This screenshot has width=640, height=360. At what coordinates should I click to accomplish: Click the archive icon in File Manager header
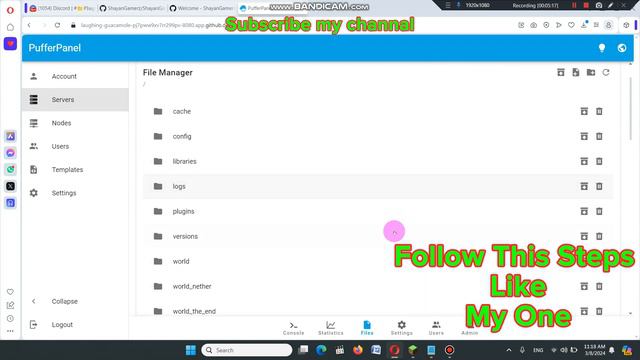pos(561,72)
